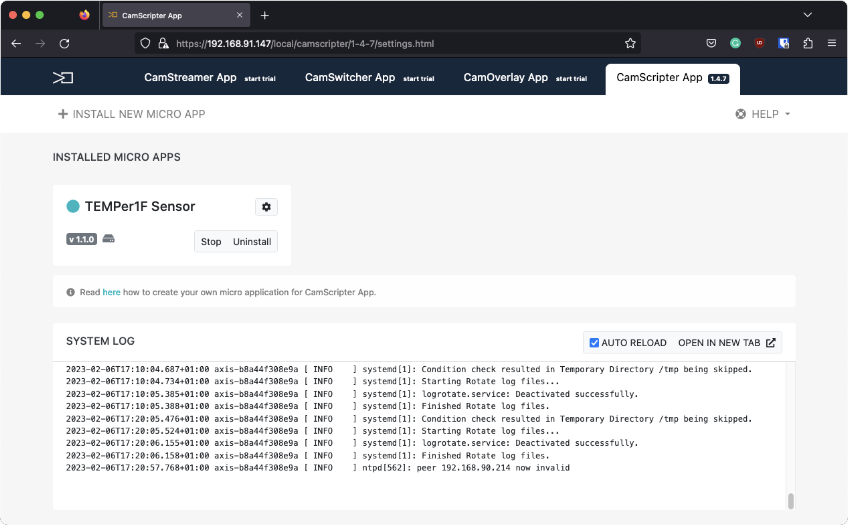Click the green Grammarly extension icon
The height and width of the screenshot is (525, 848).
(x=735, y=43)
